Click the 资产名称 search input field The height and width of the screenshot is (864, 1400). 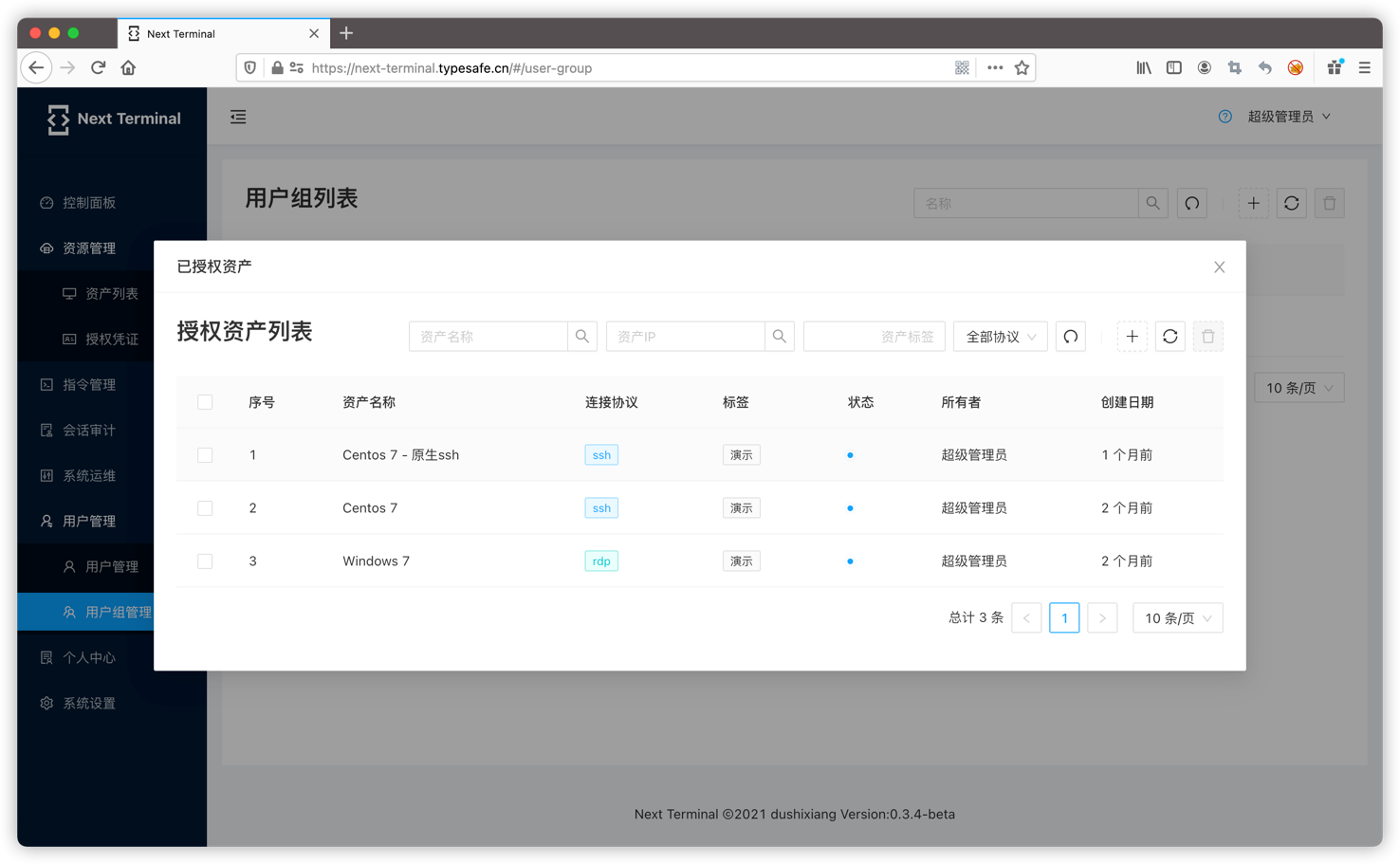pyautogui.click(x=488, y=337)
